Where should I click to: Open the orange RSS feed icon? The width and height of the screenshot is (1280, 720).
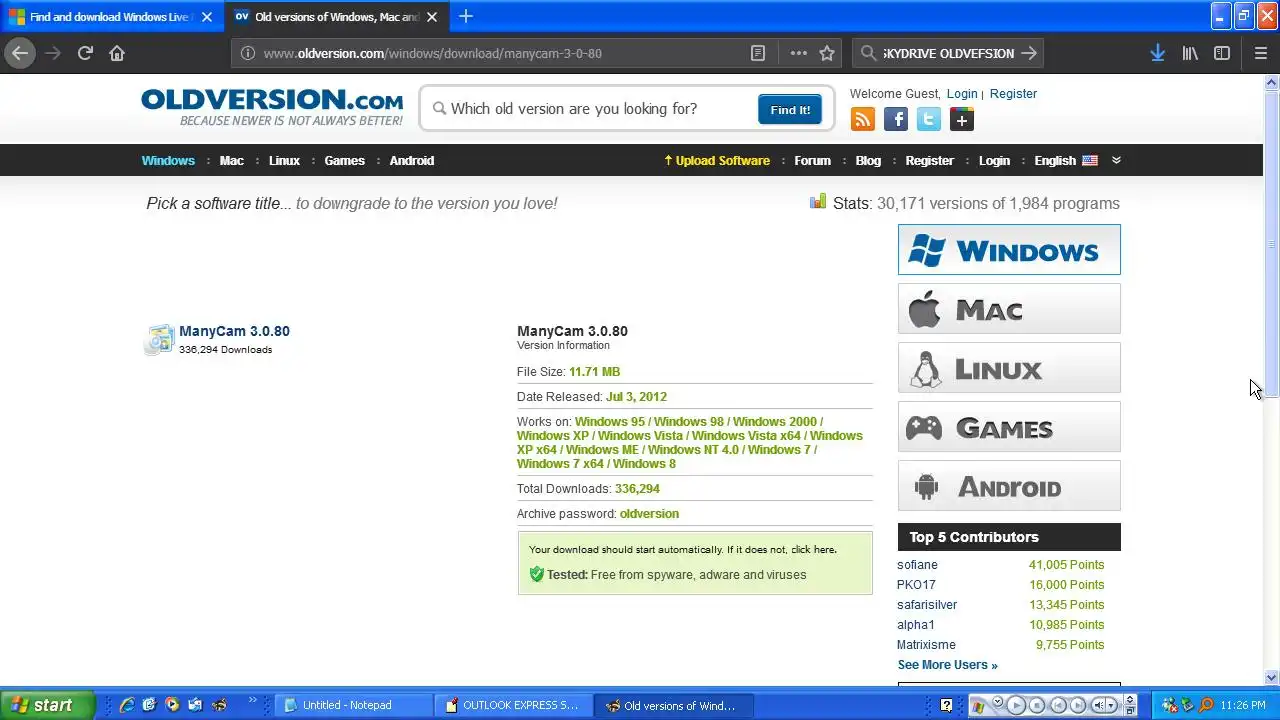862,120
